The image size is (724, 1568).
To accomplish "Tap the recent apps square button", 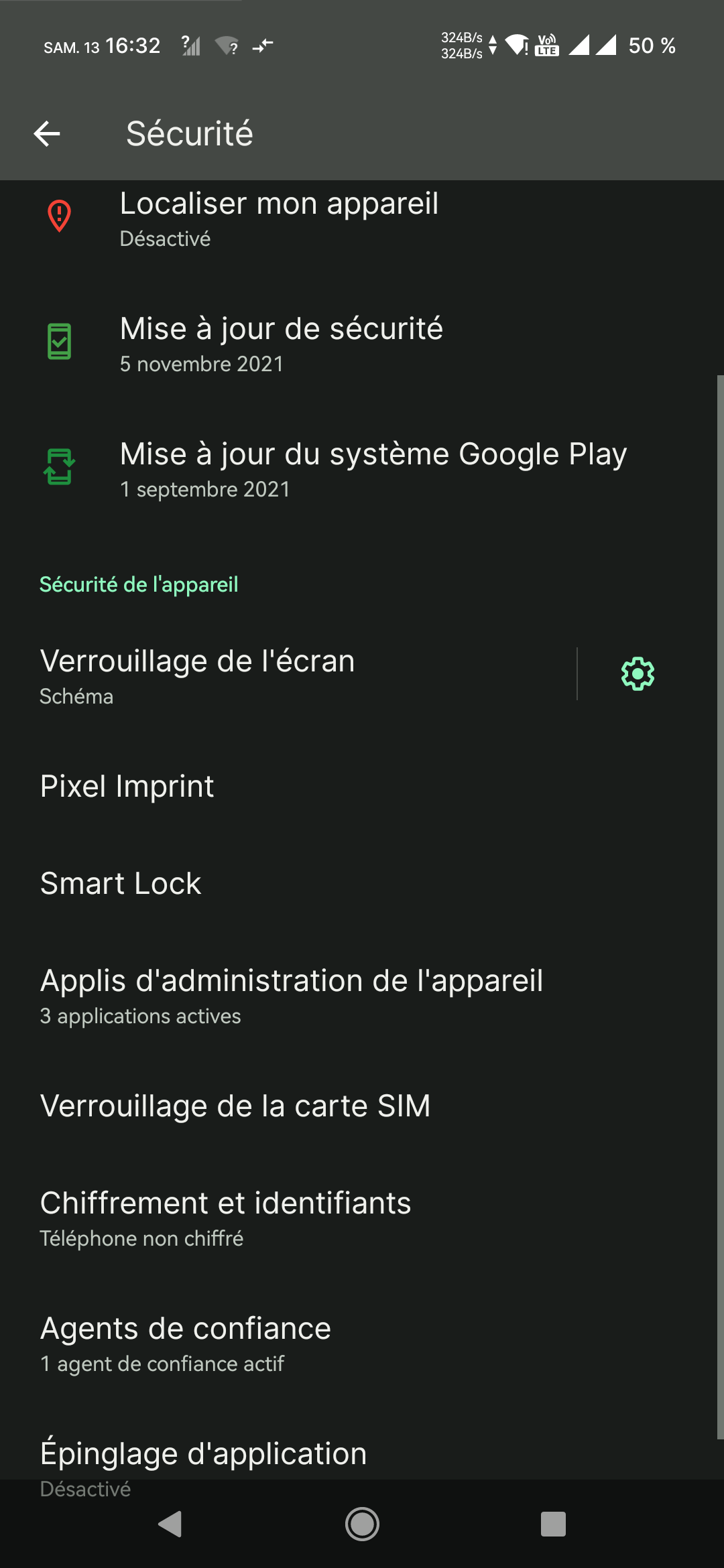I will coord(553,1524).
